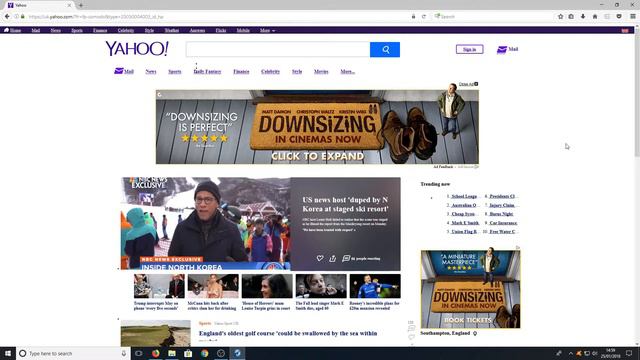Launch Firefox from the taskbar
This screenshot has width=640, height=360.
click(156, 353)
